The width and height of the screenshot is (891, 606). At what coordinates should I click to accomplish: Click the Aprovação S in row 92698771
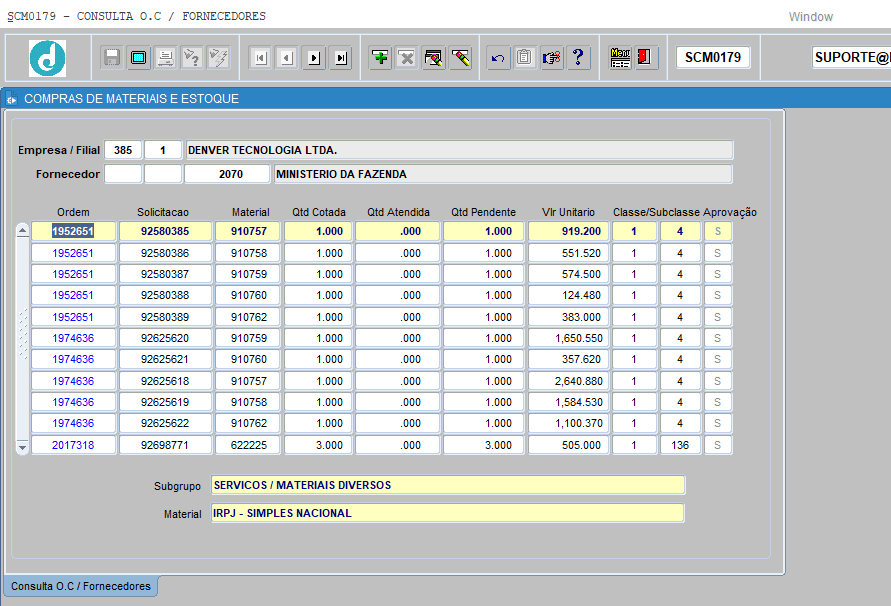click(718, 445)
